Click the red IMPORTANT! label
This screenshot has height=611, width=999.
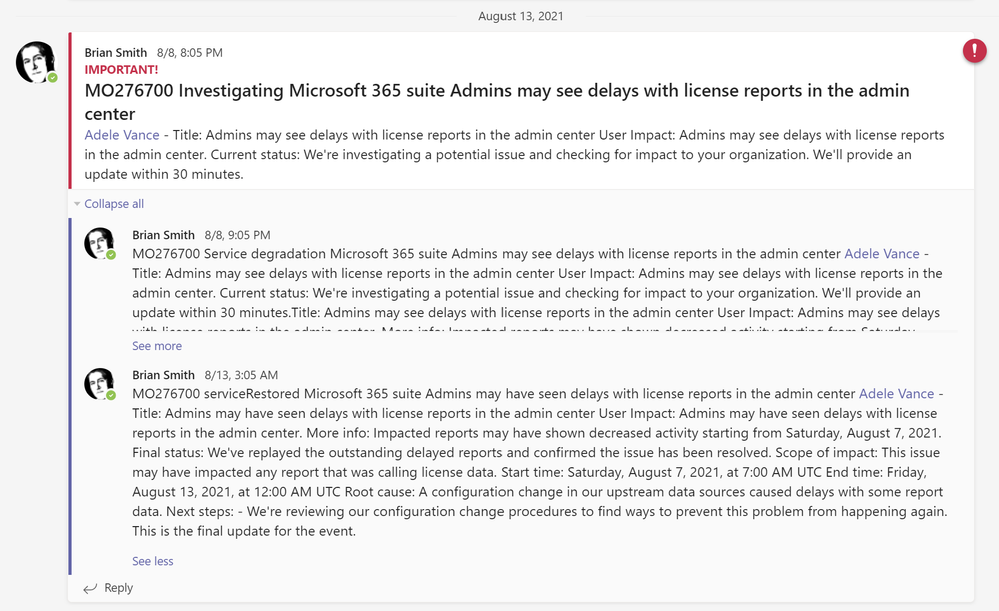pos(121,70)
